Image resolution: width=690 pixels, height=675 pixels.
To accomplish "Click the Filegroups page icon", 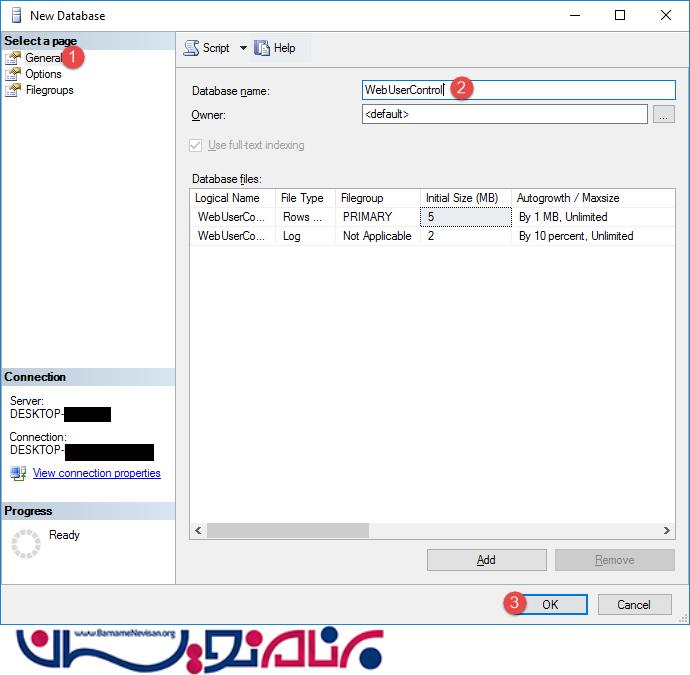I will (x=13, y=90).
